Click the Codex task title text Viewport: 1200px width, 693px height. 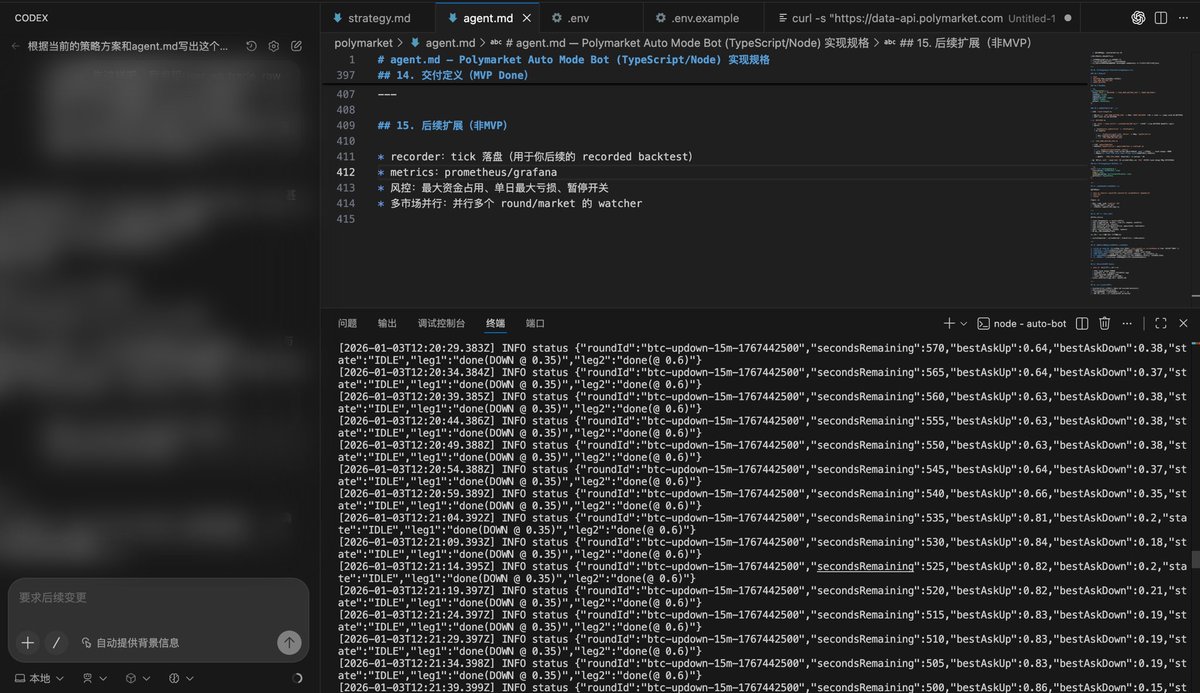127,46
